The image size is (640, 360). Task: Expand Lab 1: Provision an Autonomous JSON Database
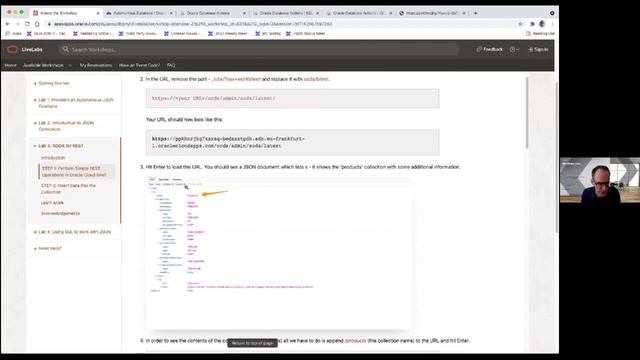[x=75, y=103]
